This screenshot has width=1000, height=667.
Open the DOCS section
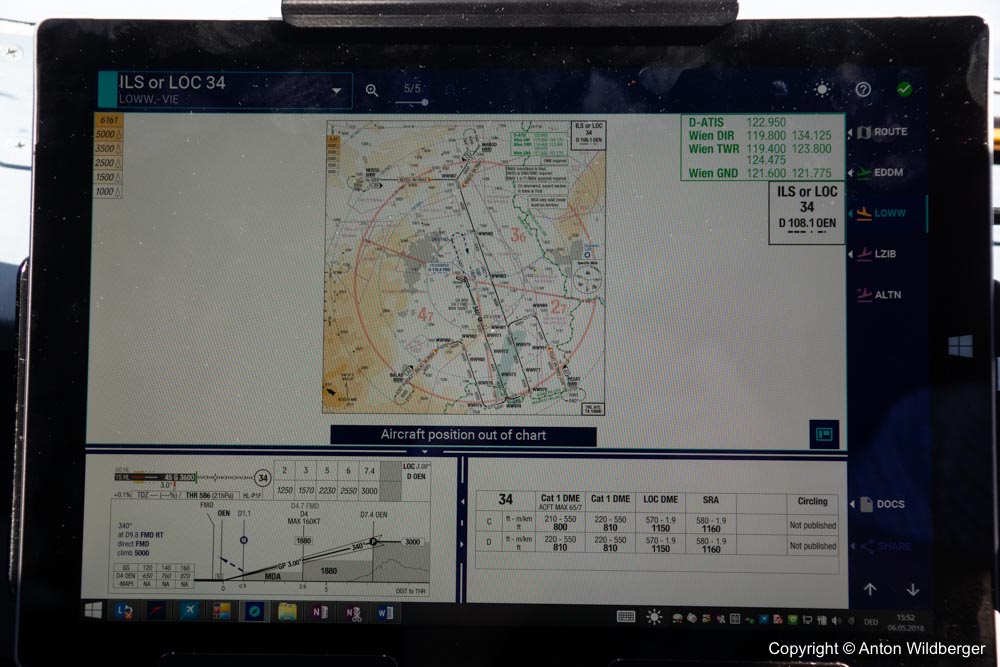coord(883,504)
